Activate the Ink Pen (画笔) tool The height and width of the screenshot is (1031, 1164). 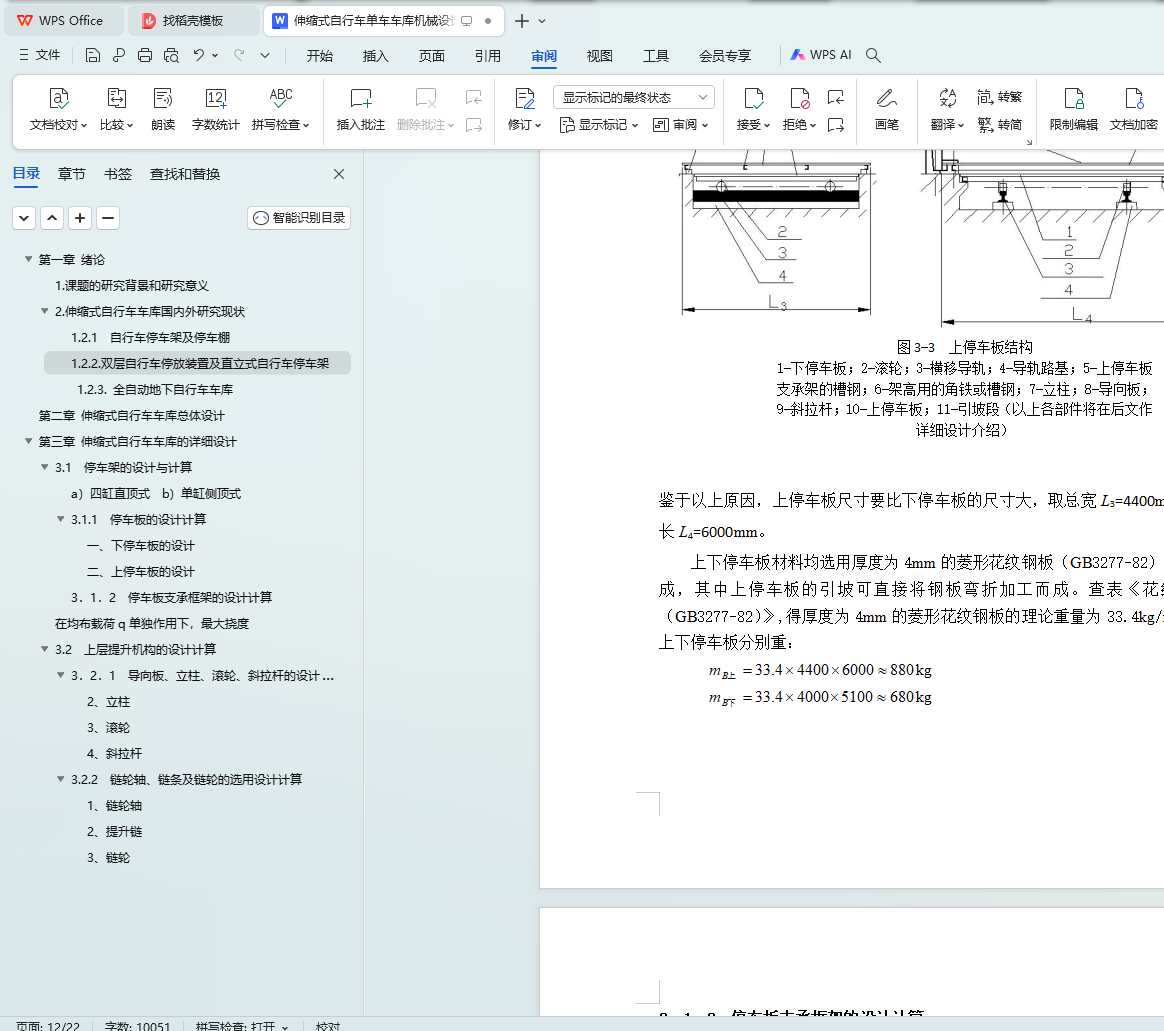(x=886, y=109)
